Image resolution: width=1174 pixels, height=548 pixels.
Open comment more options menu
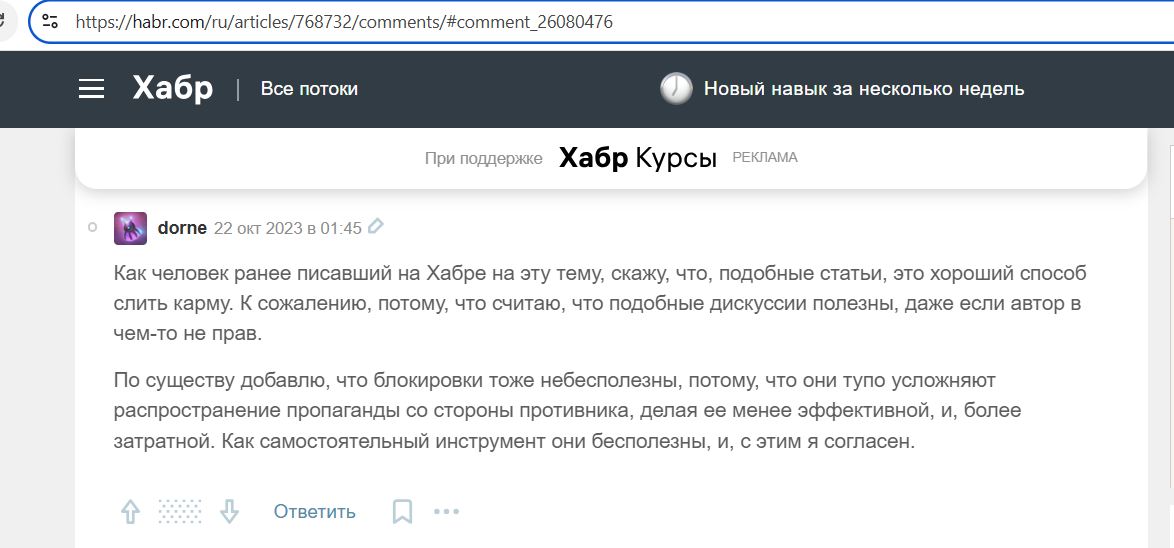pos(446,512)
